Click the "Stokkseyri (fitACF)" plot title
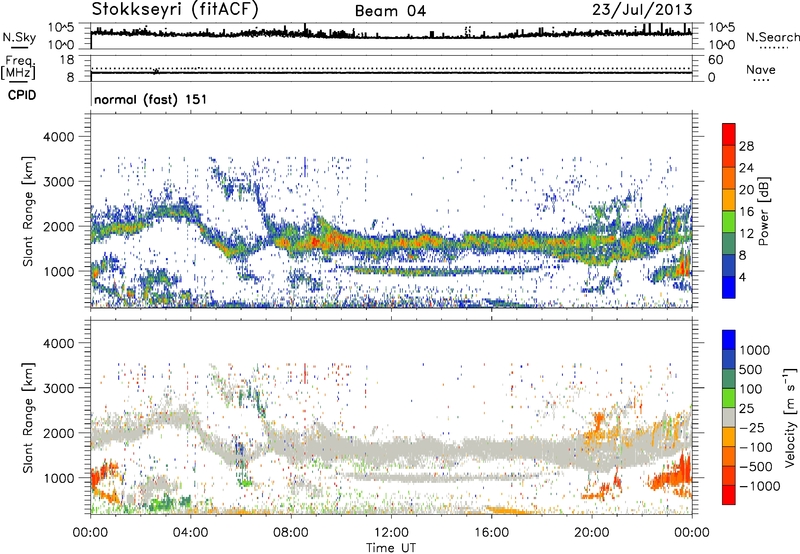Screen dimensions: 800x554 [x=175, y=9]
